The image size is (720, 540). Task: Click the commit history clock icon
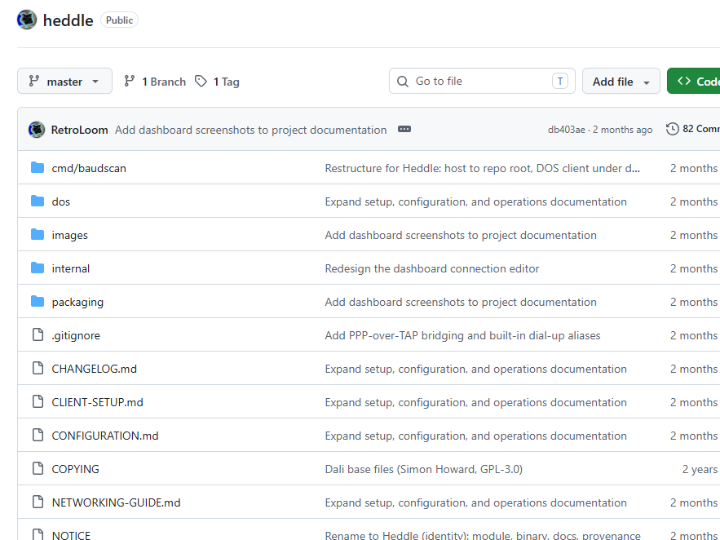point(672,129)
